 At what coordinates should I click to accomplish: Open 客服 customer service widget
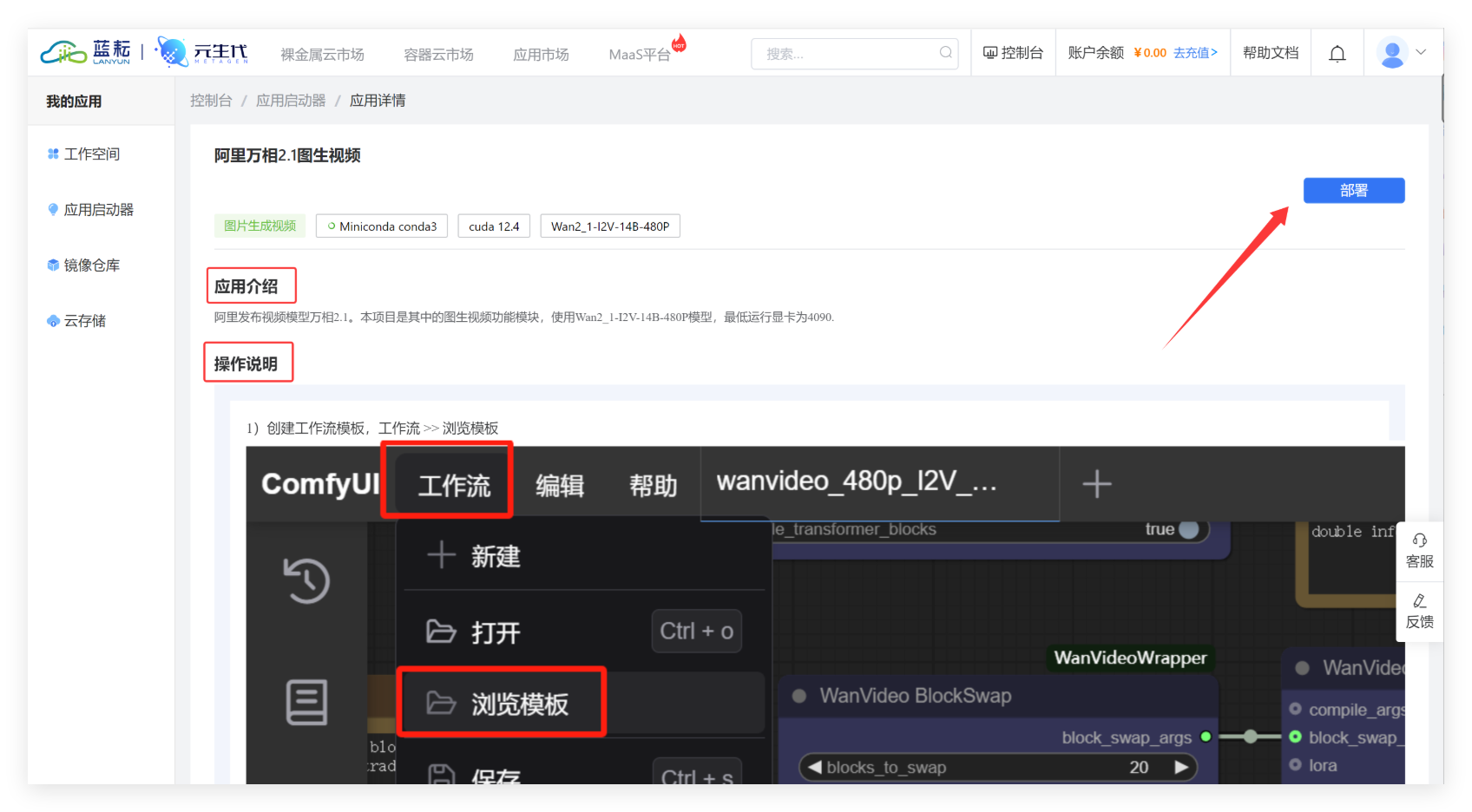1420,551
